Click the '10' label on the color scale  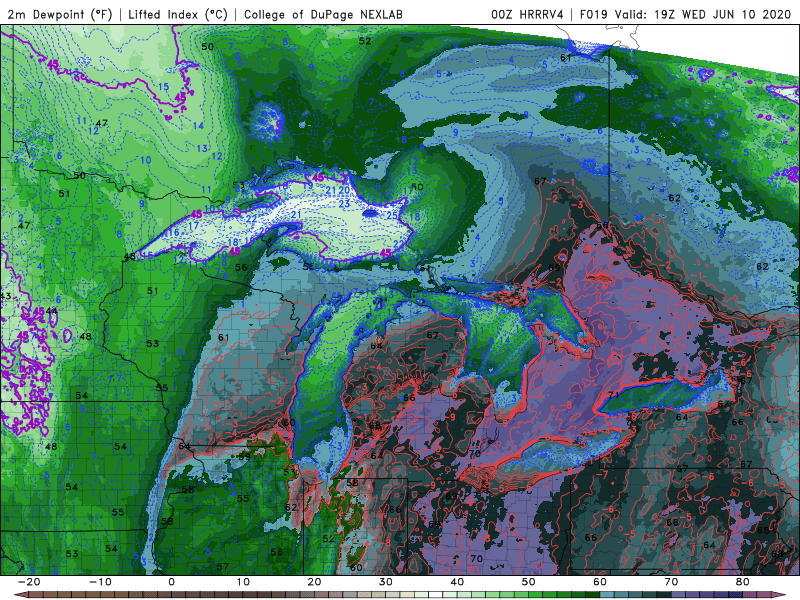[x=243, y=582]
